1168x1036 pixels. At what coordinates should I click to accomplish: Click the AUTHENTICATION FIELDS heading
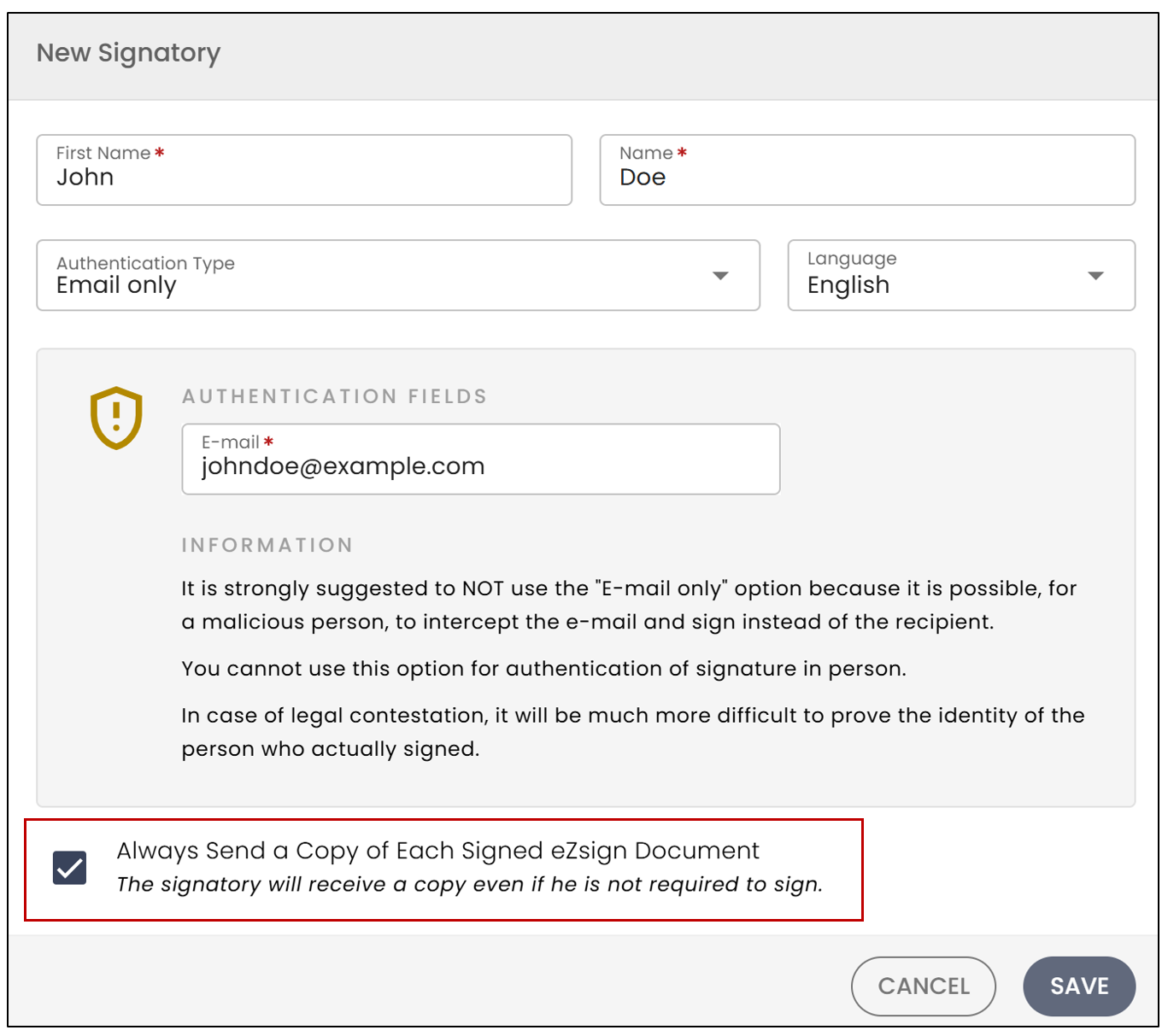[334, 396]
